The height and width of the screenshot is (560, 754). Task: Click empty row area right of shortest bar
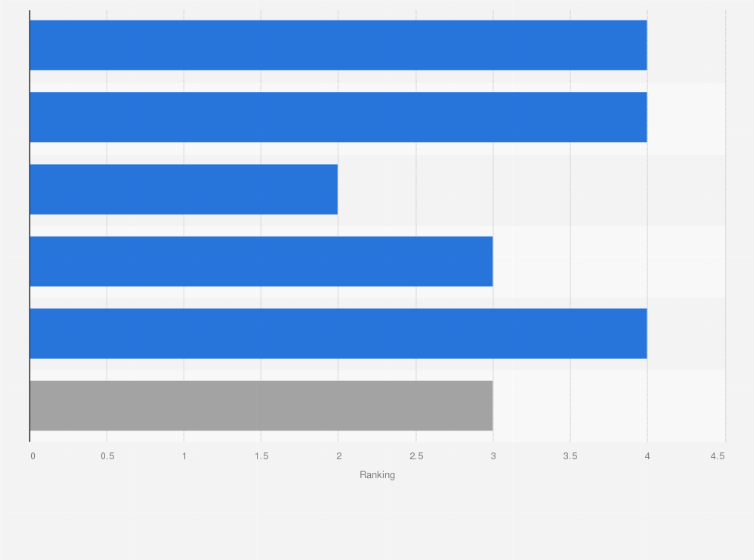[x=530, y=189]
